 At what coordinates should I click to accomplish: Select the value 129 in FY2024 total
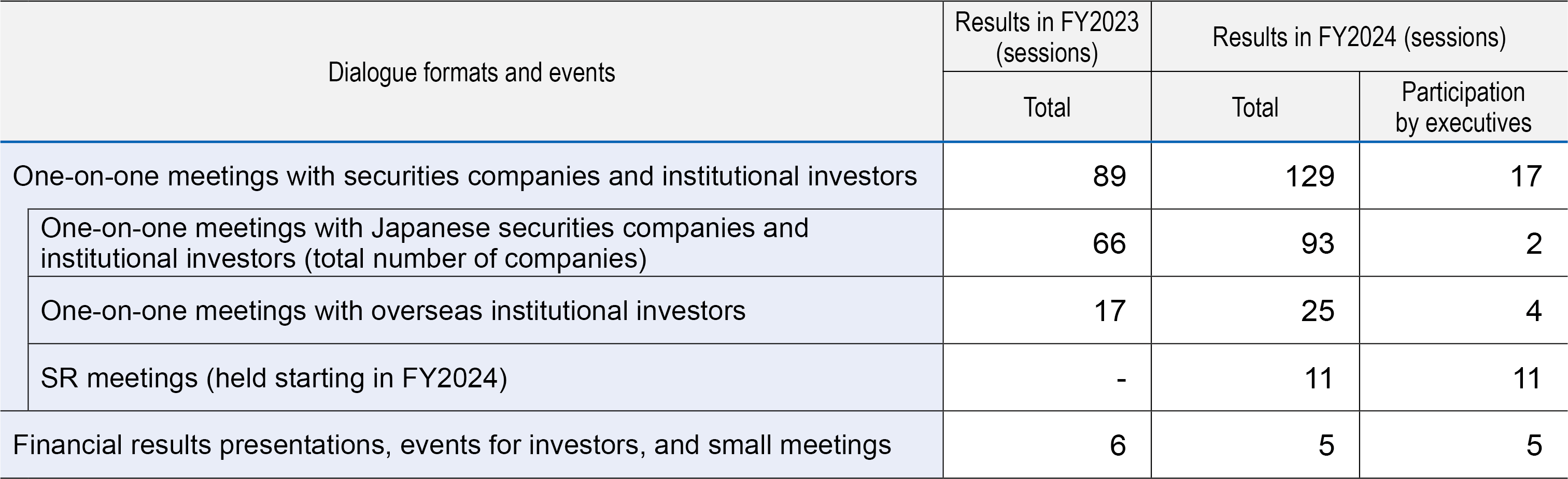click(x=1309, y=176)
